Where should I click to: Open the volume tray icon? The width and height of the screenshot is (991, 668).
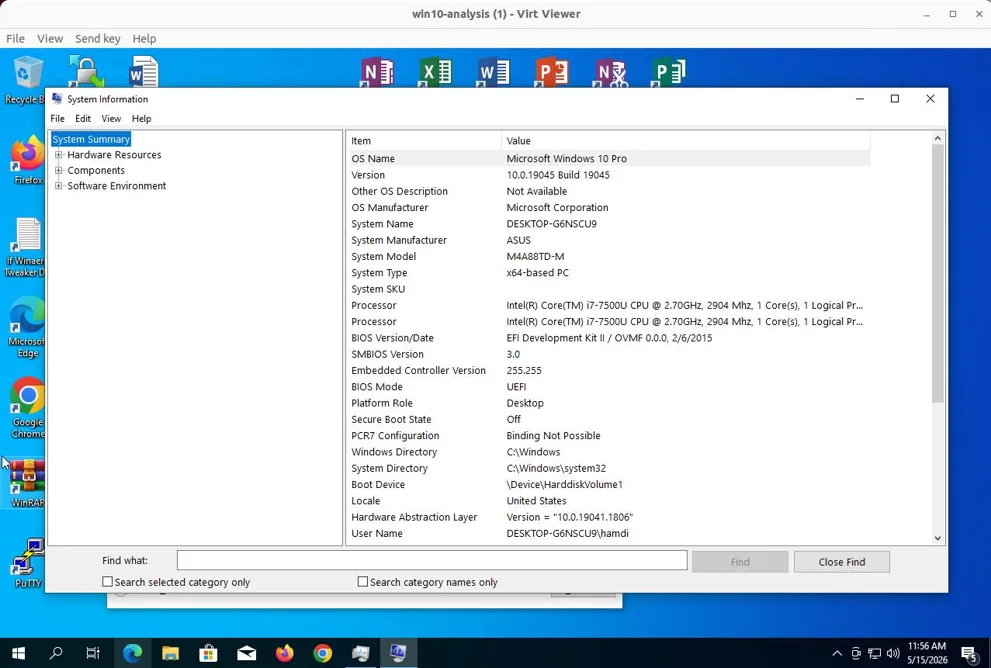click(x=893, y=653)
